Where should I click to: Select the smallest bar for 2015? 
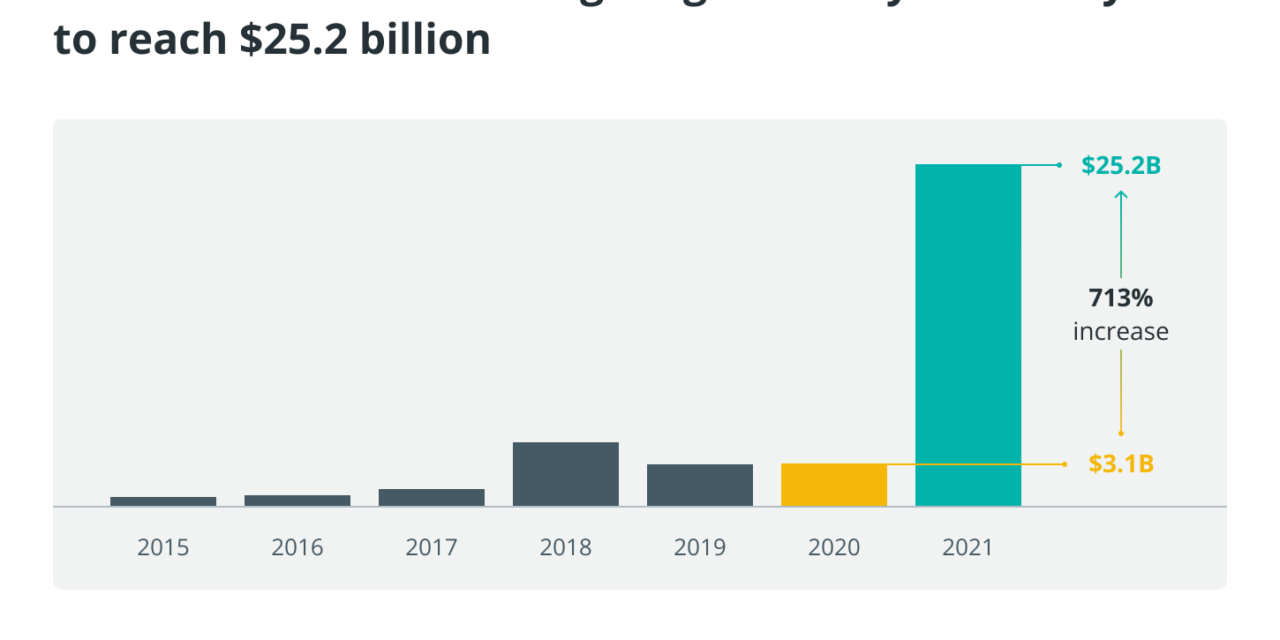click(x=162, y=500)
